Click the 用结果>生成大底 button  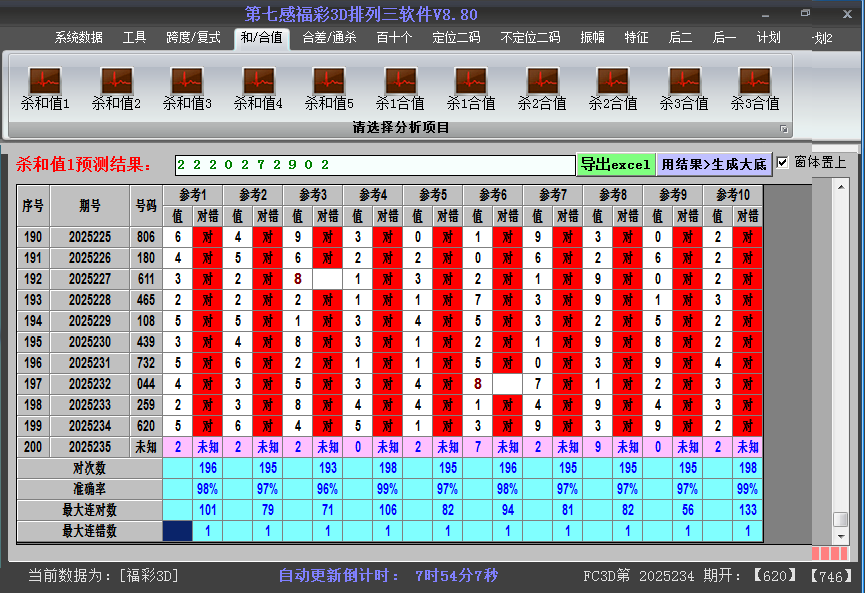[714, 164]
